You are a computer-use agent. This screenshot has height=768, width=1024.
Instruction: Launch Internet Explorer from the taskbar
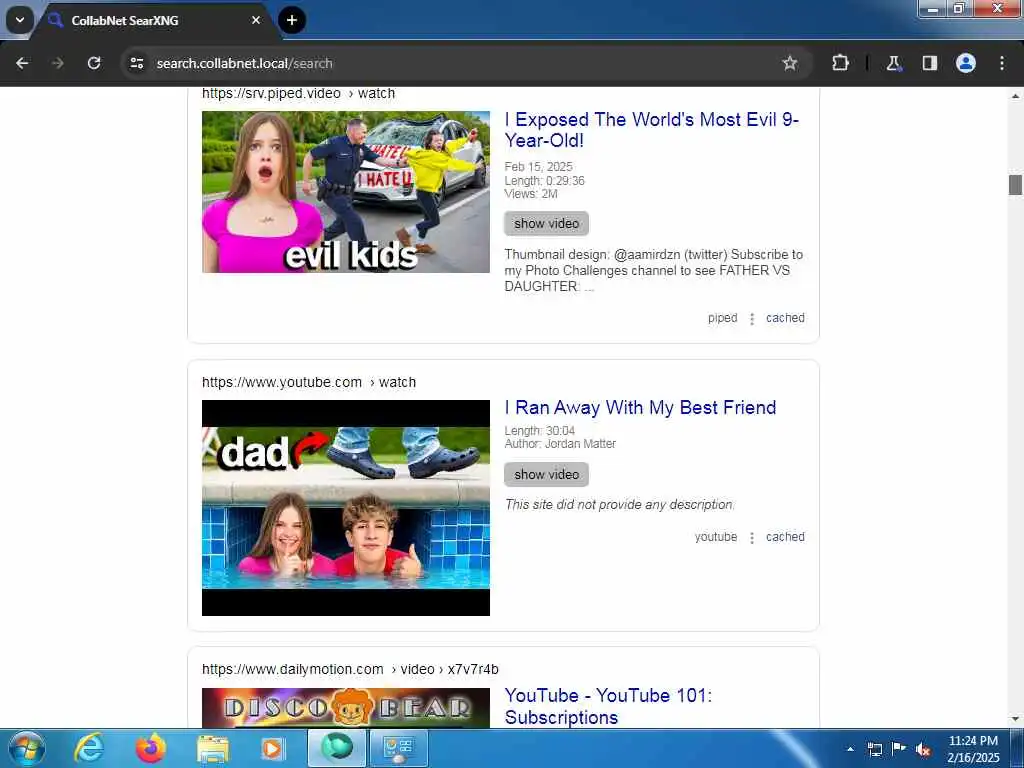[89, 748]
